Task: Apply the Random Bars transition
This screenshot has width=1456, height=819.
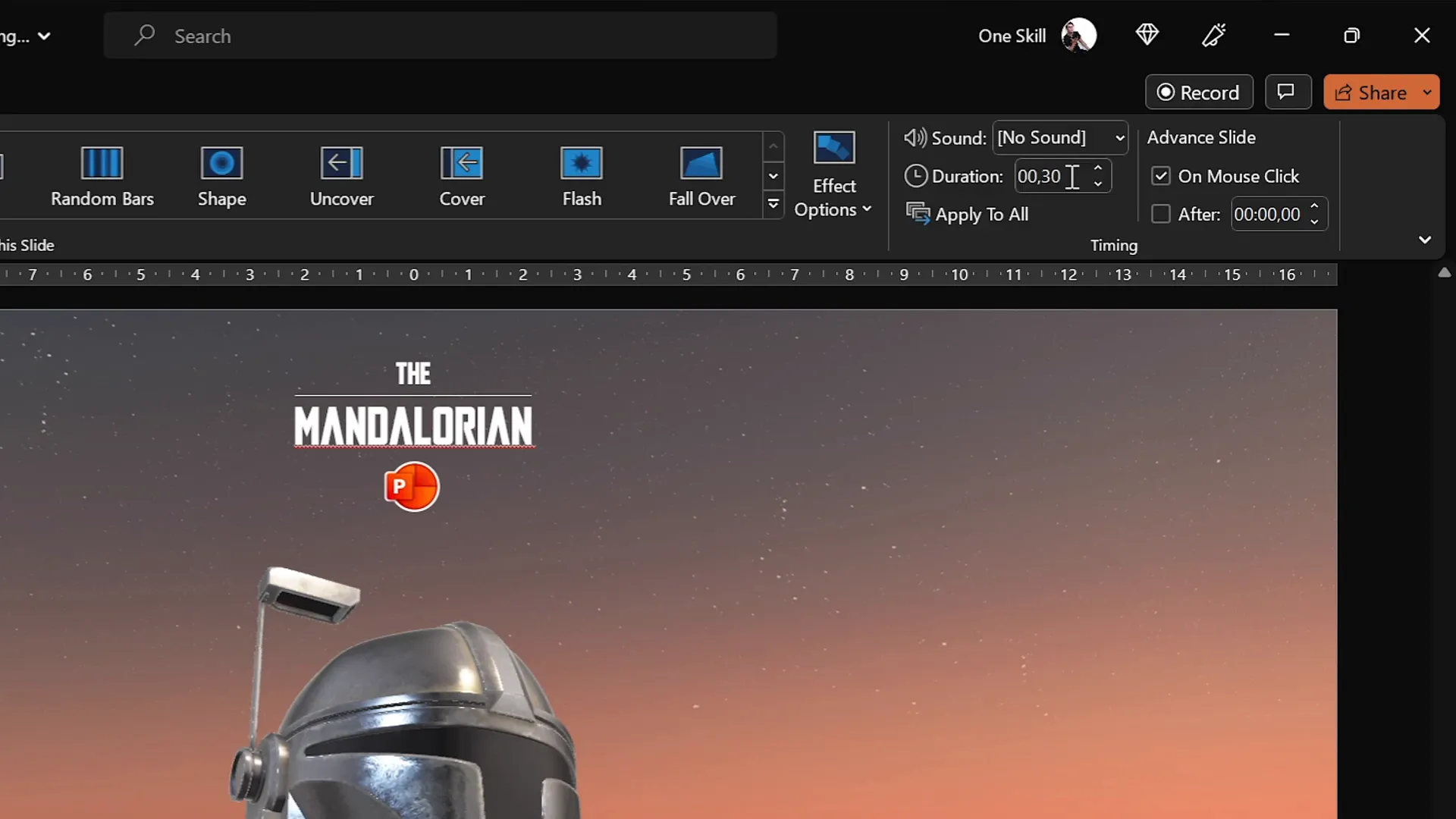Action: click(x=102, y=177)
